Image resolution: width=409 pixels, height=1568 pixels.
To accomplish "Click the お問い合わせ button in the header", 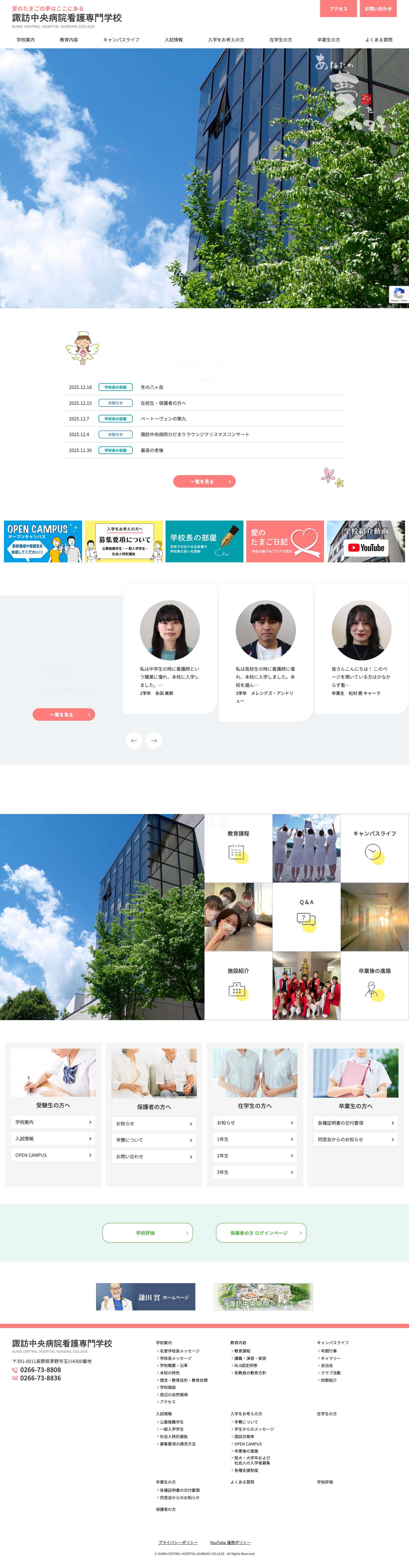I will pyautogui.click(x=378, y=9).
